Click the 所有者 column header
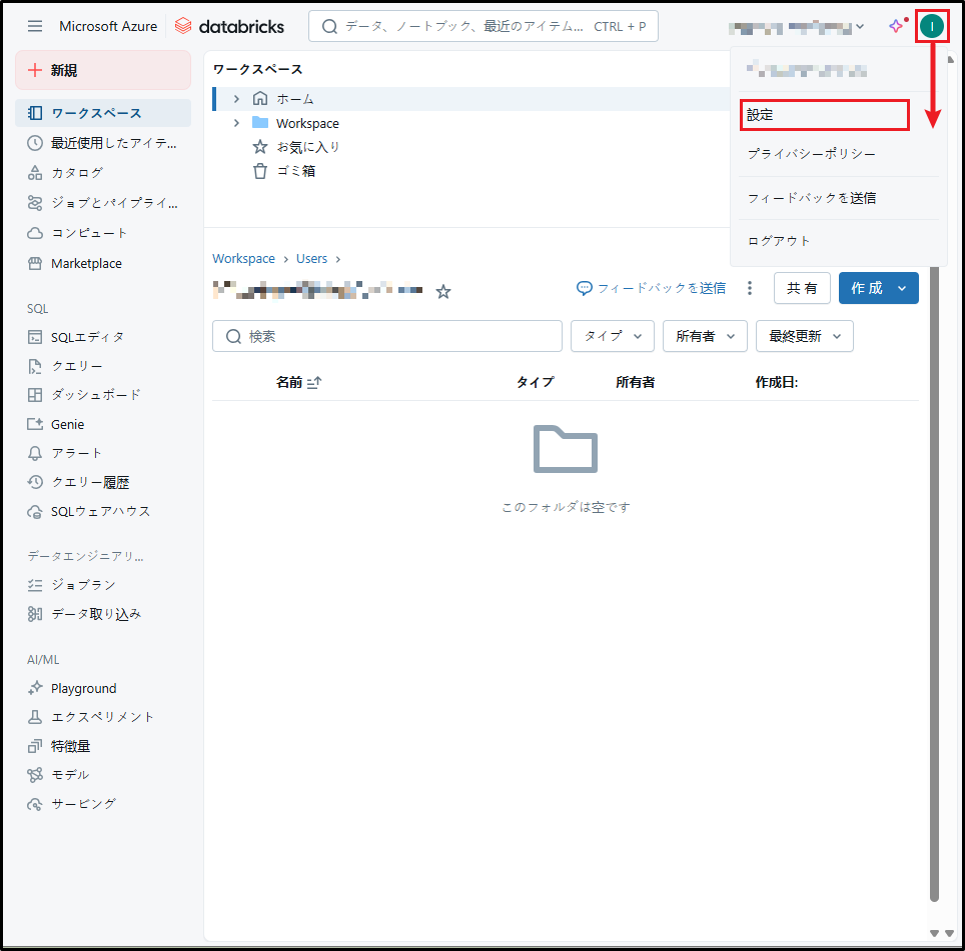Viewport: 965px width, 951px height. pyautogui.click(x=635, y=382)
